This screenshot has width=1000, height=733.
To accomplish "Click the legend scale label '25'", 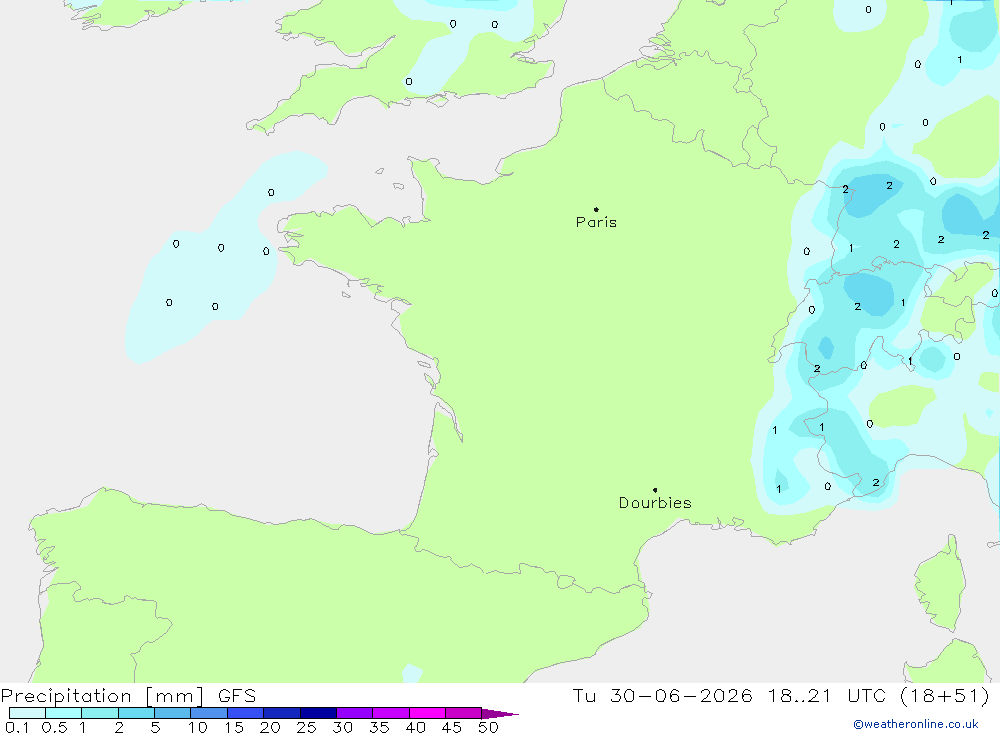I will click(x=307, y=727).
